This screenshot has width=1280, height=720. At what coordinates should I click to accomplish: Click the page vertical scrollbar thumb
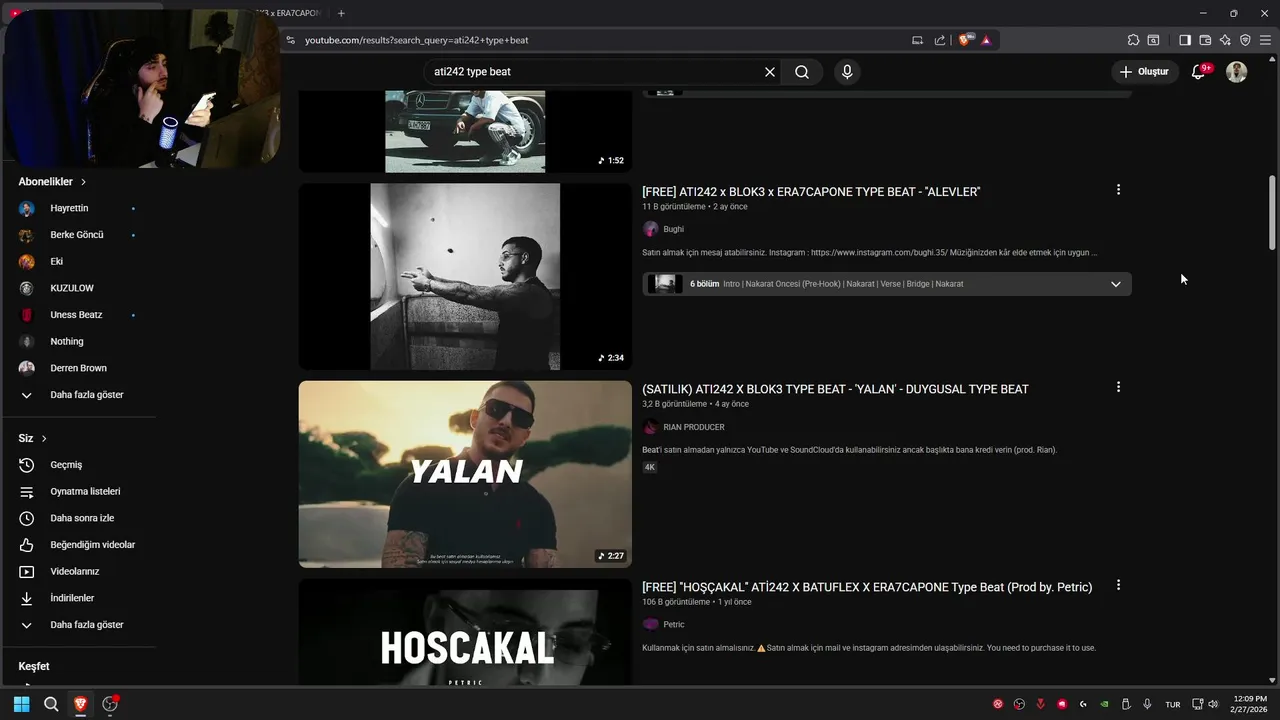(1272, 212)
